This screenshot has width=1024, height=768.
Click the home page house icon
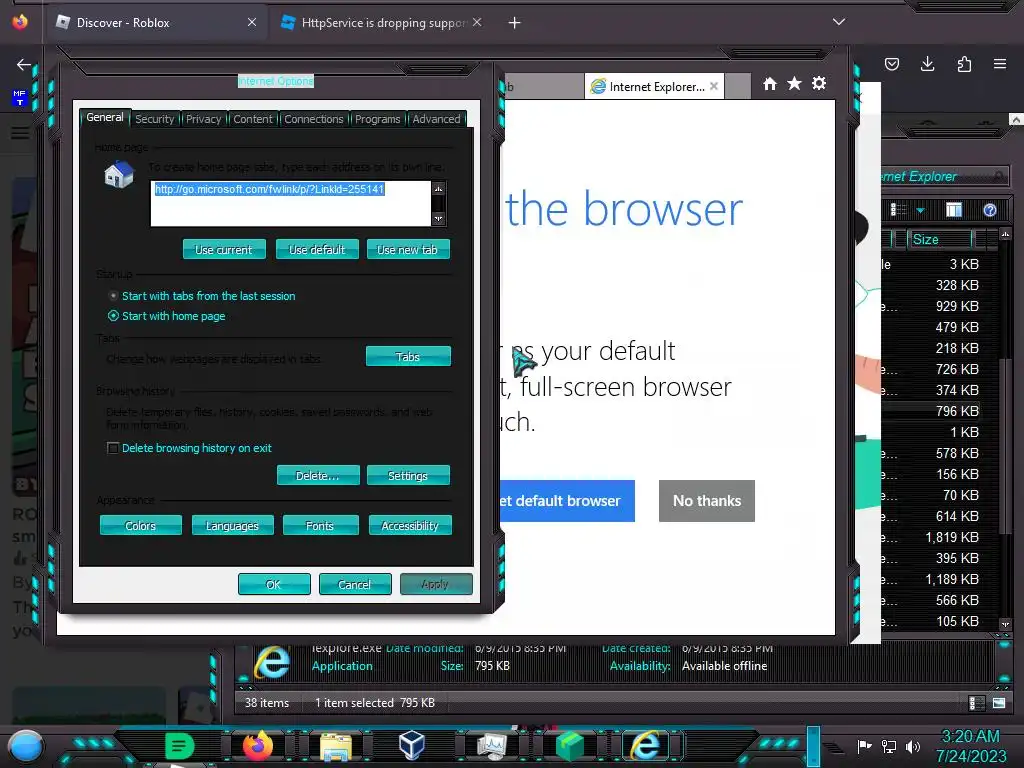(119, 174)
